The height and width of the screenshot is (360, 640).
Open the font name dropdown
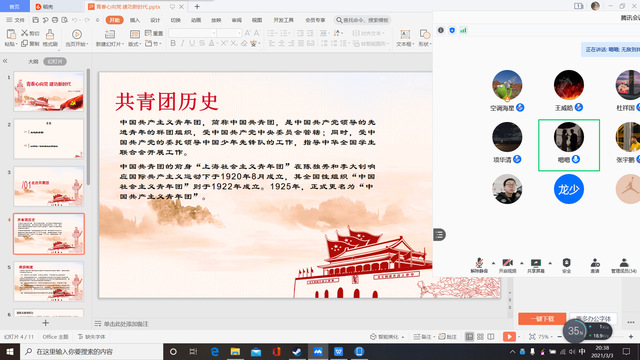pyautogui.click(x=214, y=33)
